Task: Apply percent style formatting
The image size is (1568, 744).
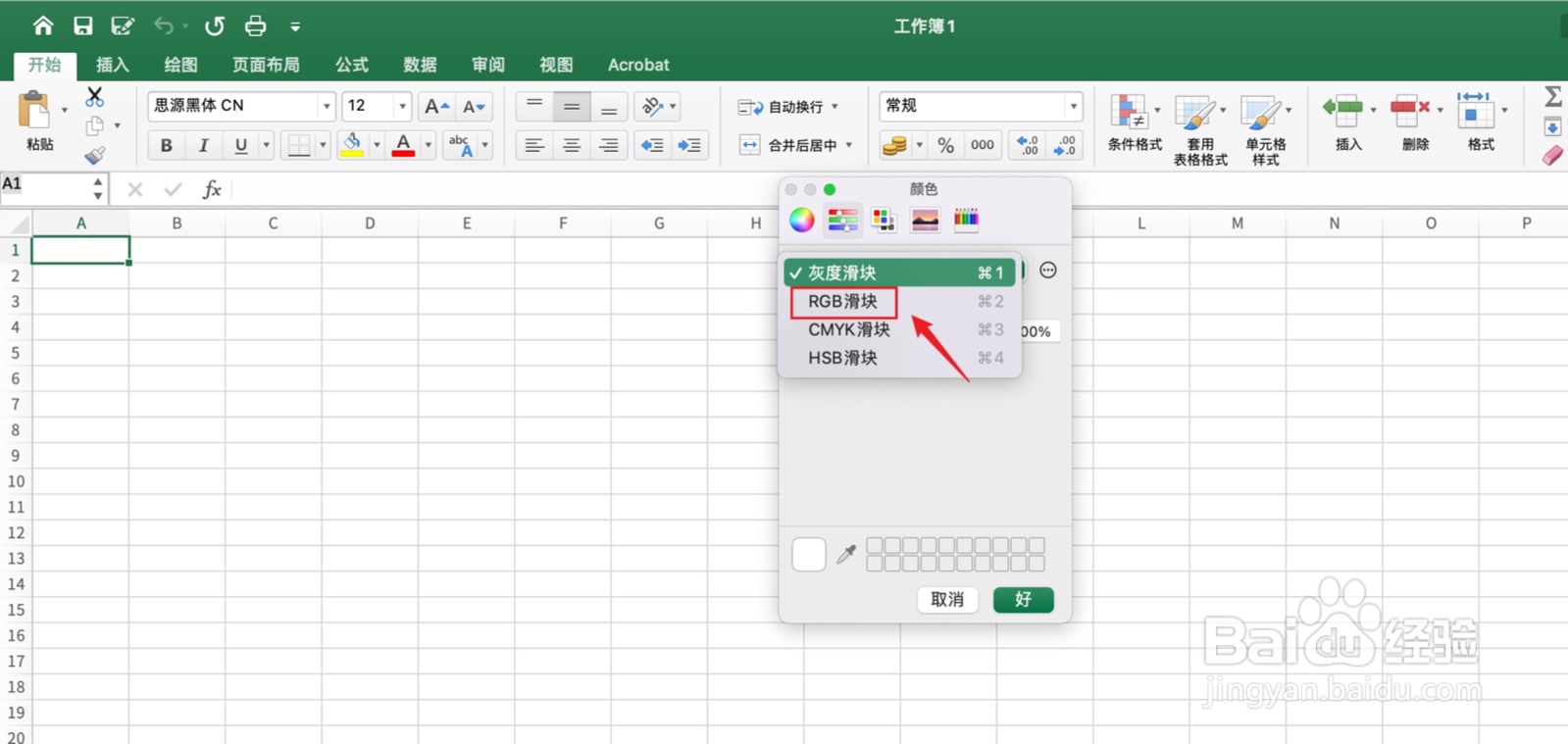Action: [945, 145]
